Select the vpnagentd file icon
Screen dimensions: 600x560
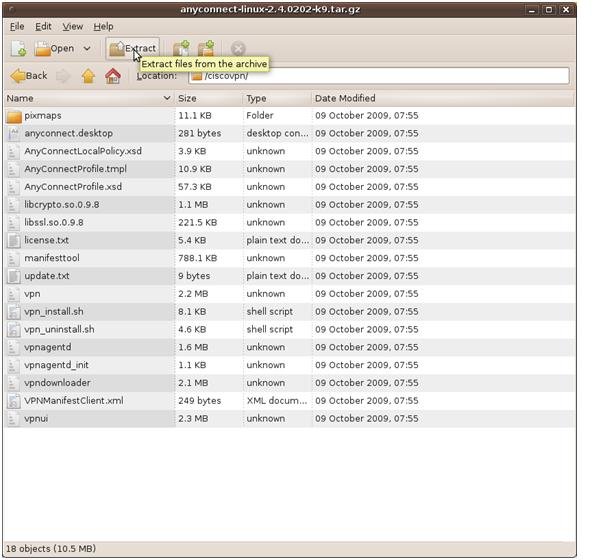click(x=14, y=347)
